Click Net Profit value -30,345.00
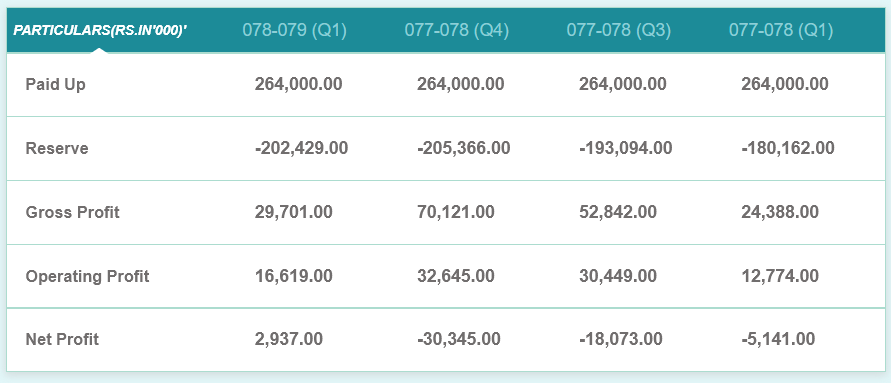This screenshot has width=891, height=383. pyautogui.click(x=459, y=339)
